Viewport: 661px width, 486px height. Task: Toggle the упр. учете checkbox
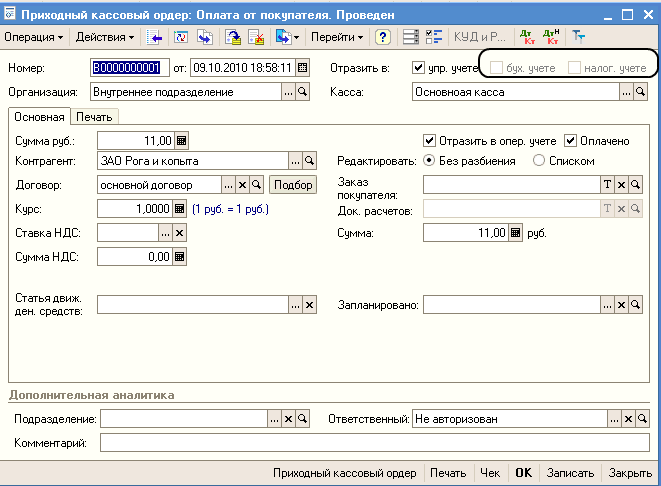point(418,67)
